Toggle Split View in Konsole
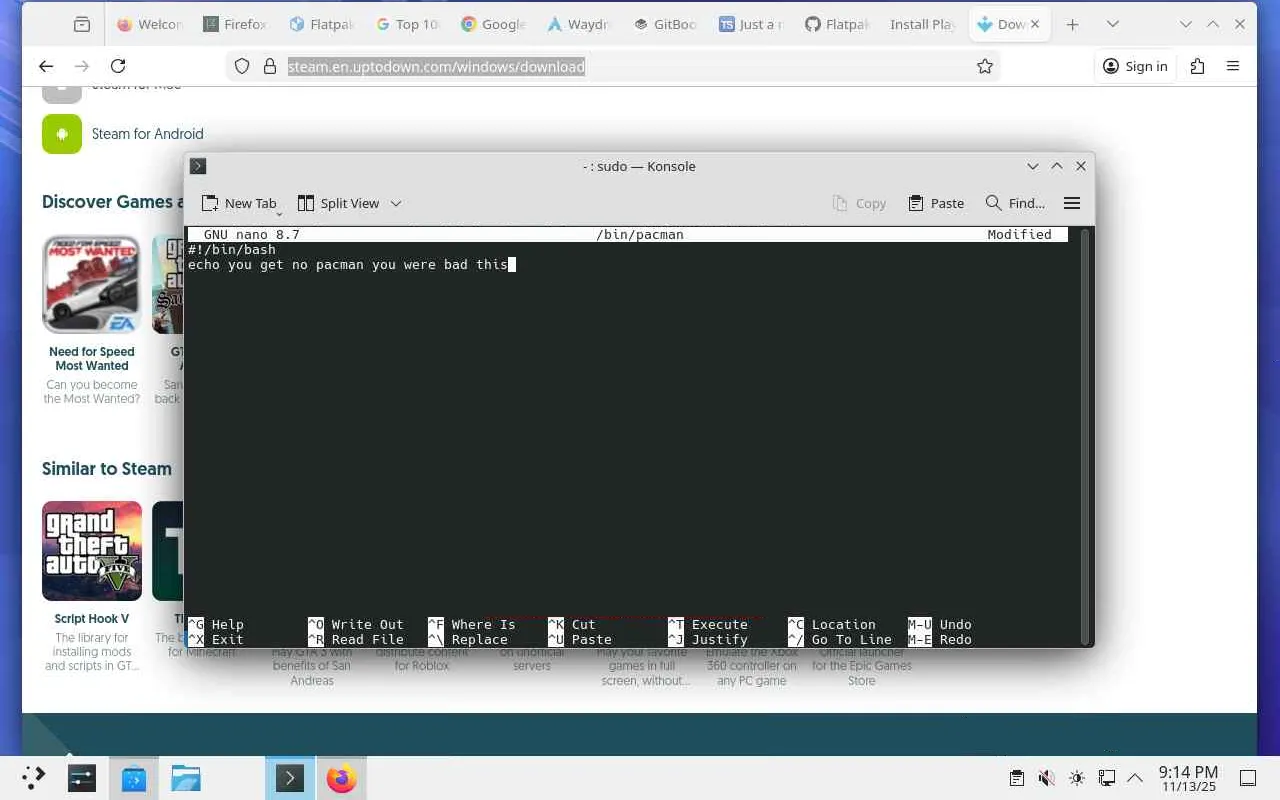 click(x=338, y=203)
